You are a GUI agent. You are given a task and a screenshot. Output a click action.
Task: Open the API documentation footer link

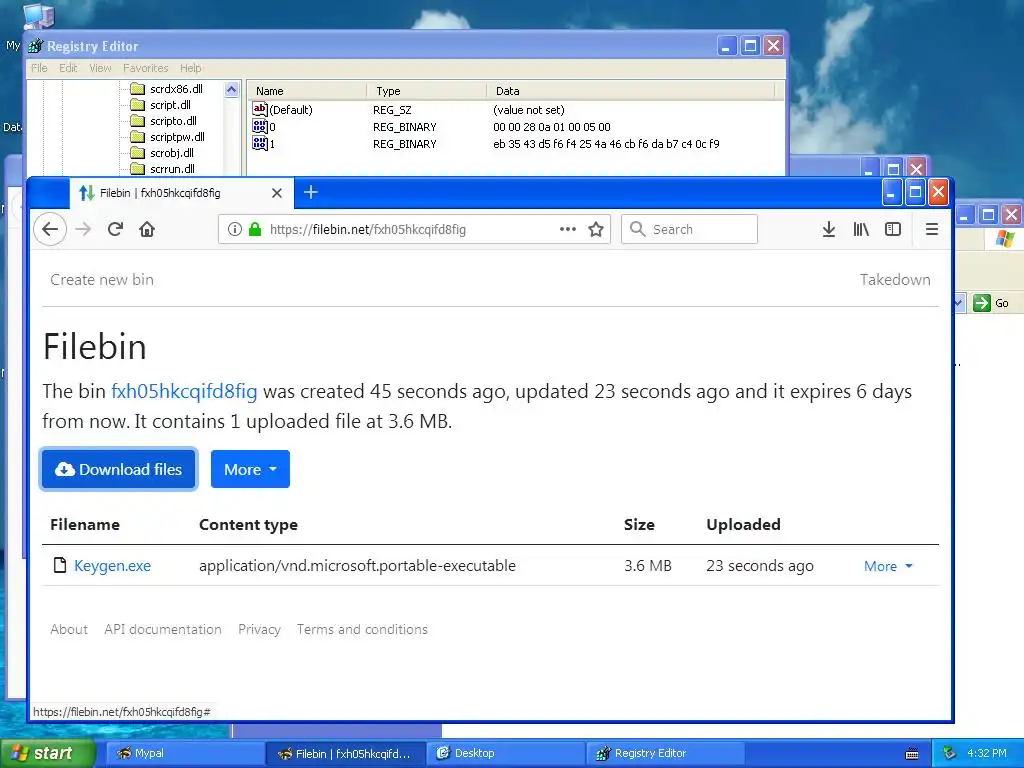[163, 629]
